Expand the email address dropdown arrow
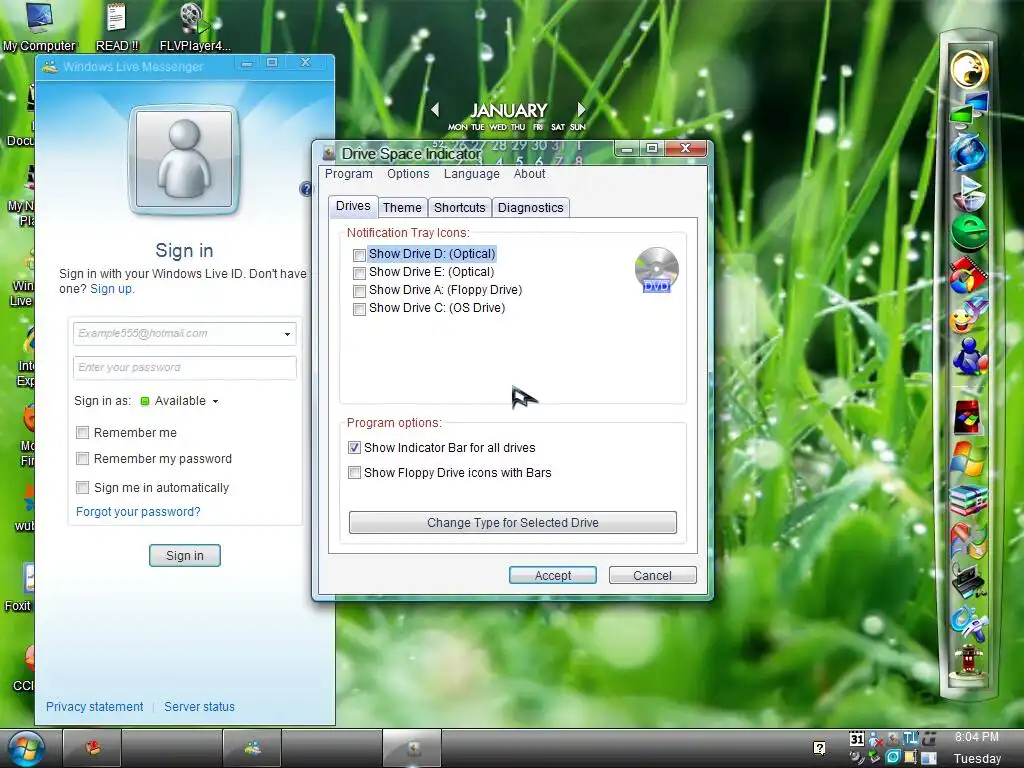Screen dimensions: 1024x768 tap(287, 334)
